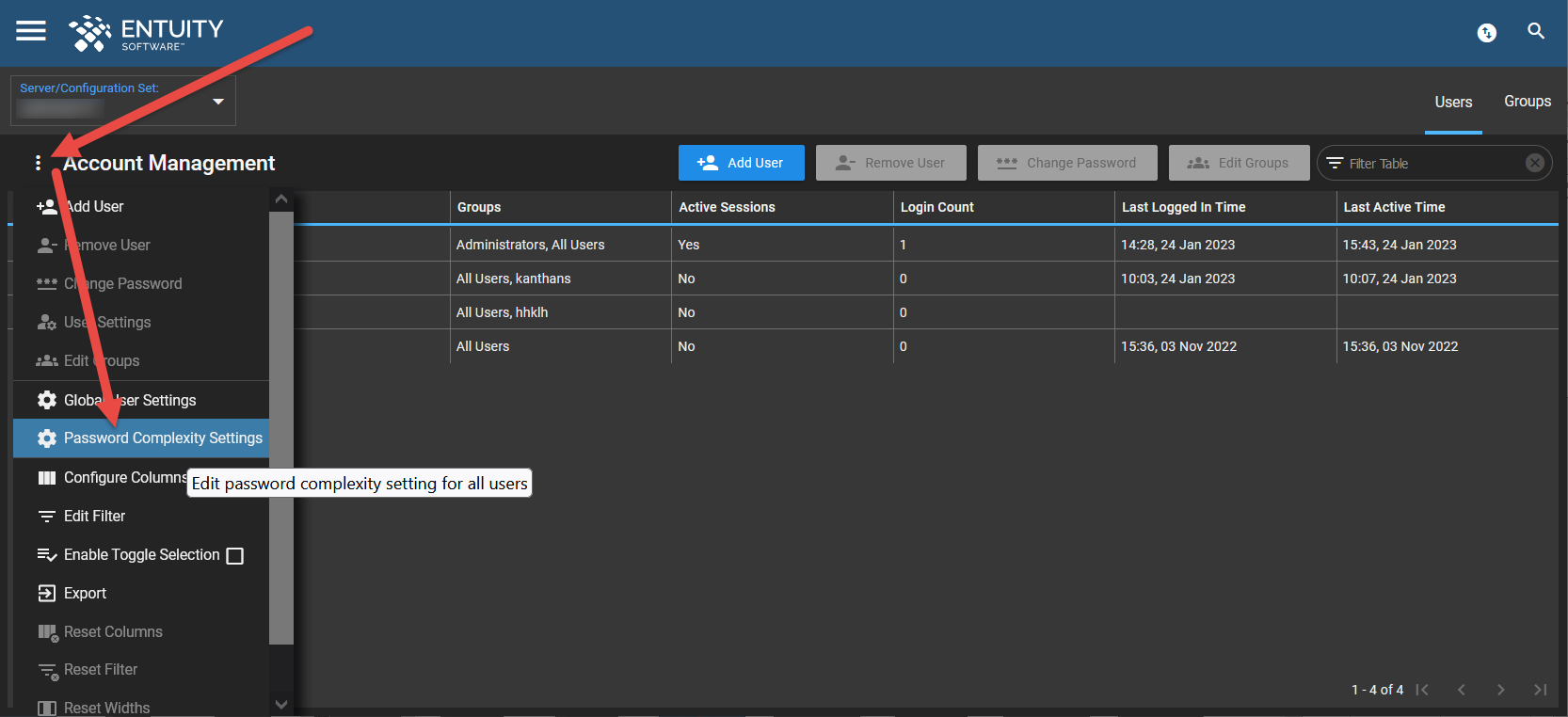Click the columns icon beside Configure Columns
The width and height of the screenshot is (1568, 717).
[47, 478]
